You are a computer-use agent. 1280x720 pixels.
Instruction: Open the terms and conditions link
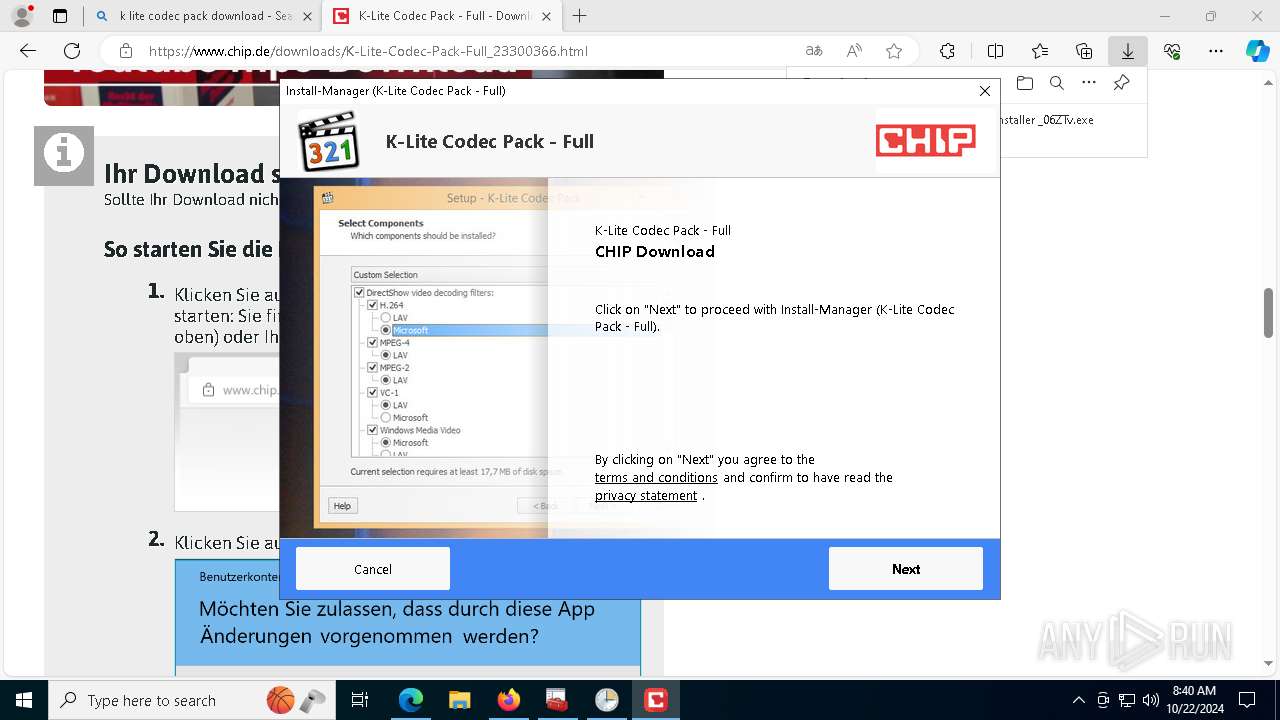pos(656,478)
